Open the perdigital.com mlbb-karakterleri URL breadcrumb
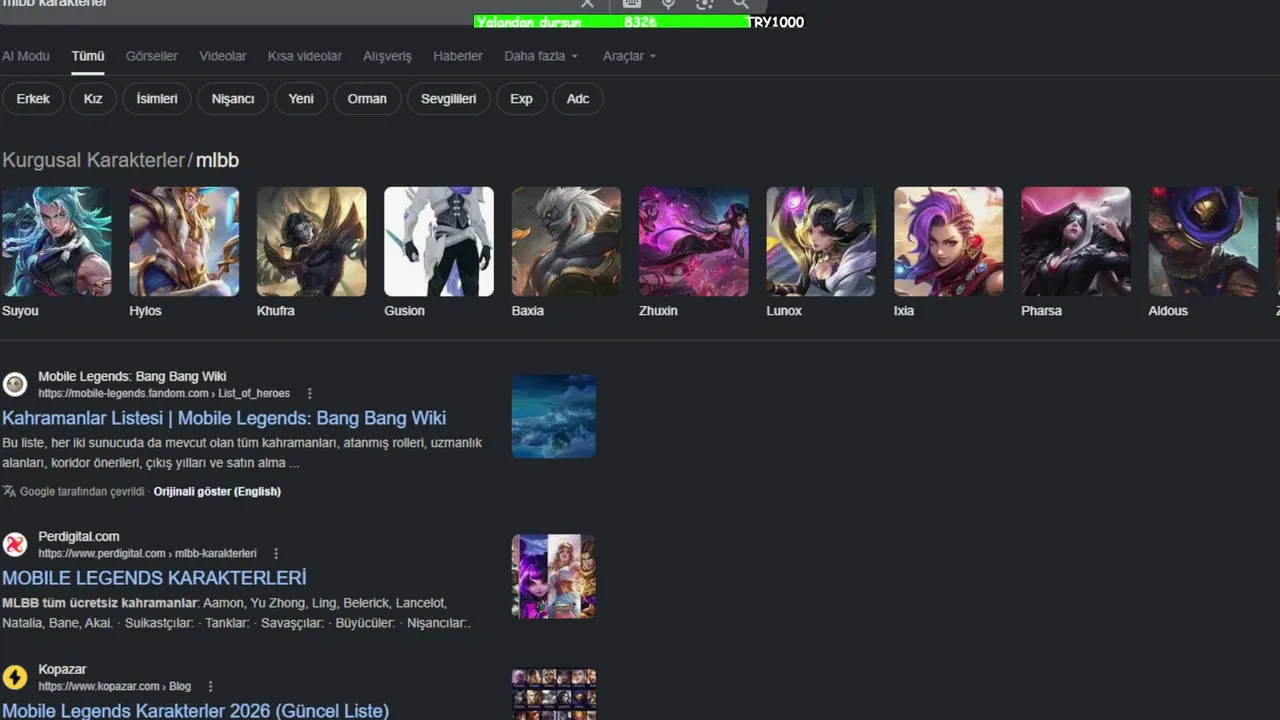The image size is (1280, 720). 147,554
